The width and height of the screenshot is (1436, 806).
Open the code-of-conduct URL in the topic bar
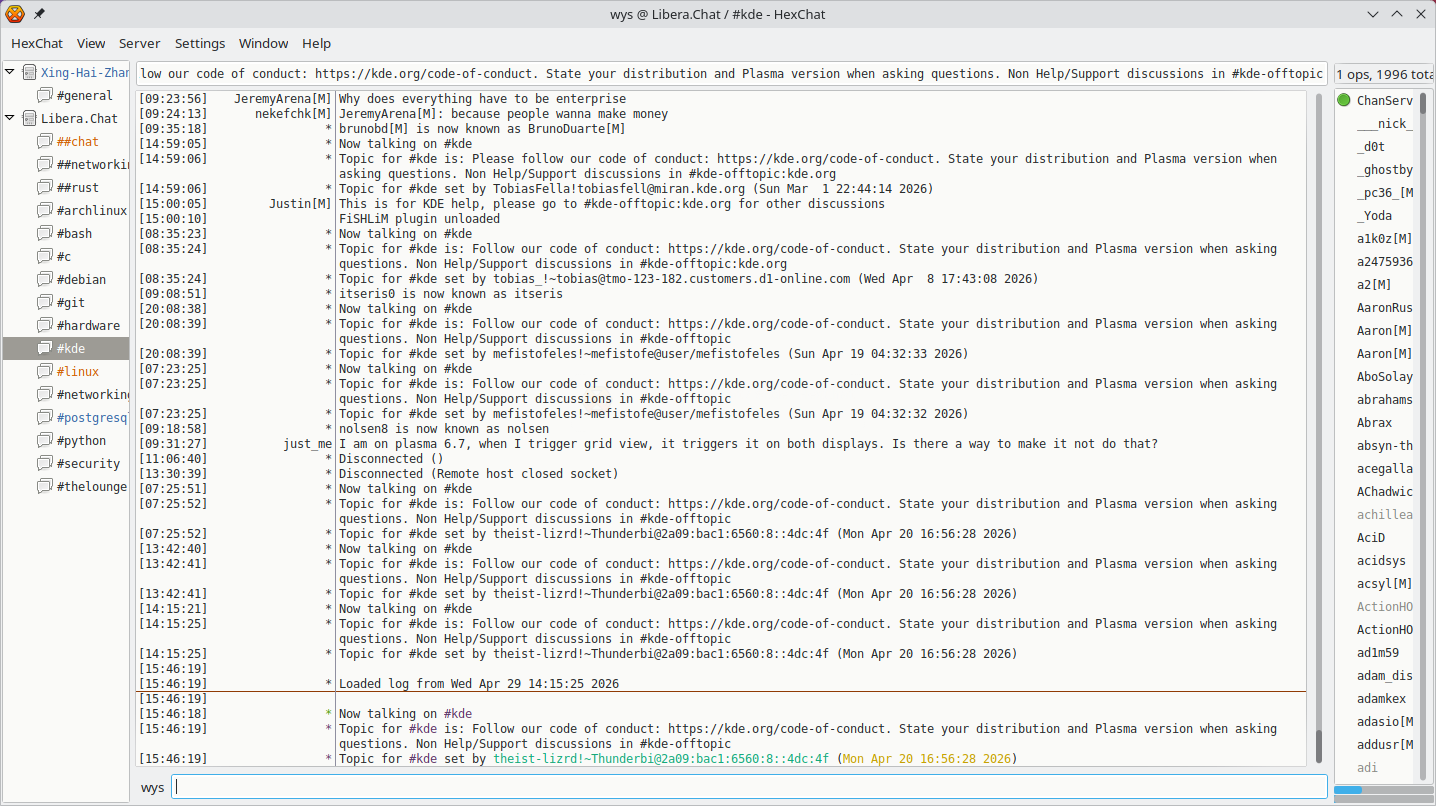coord(428,74)
